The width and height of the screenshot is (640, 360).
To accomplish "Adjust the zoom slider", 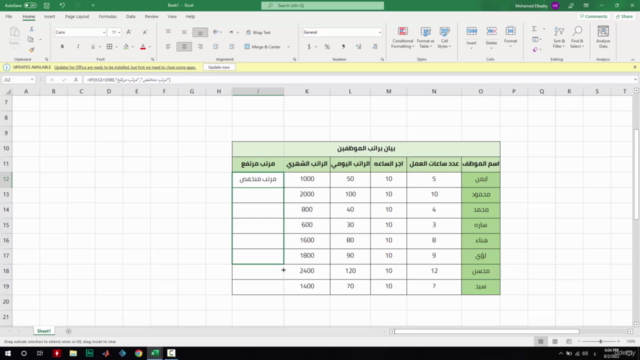I will [600, 341].
